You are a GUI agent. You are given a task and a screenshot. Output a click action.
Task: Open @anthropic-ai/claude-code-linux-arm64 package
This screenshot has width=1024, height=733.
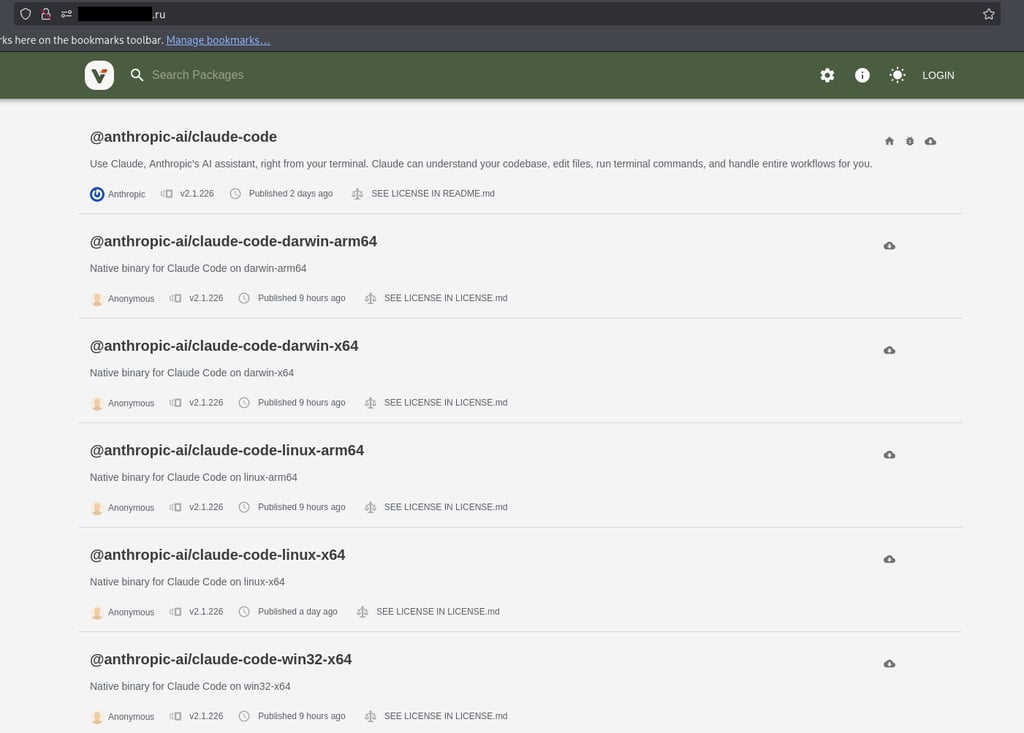point(227,450)
